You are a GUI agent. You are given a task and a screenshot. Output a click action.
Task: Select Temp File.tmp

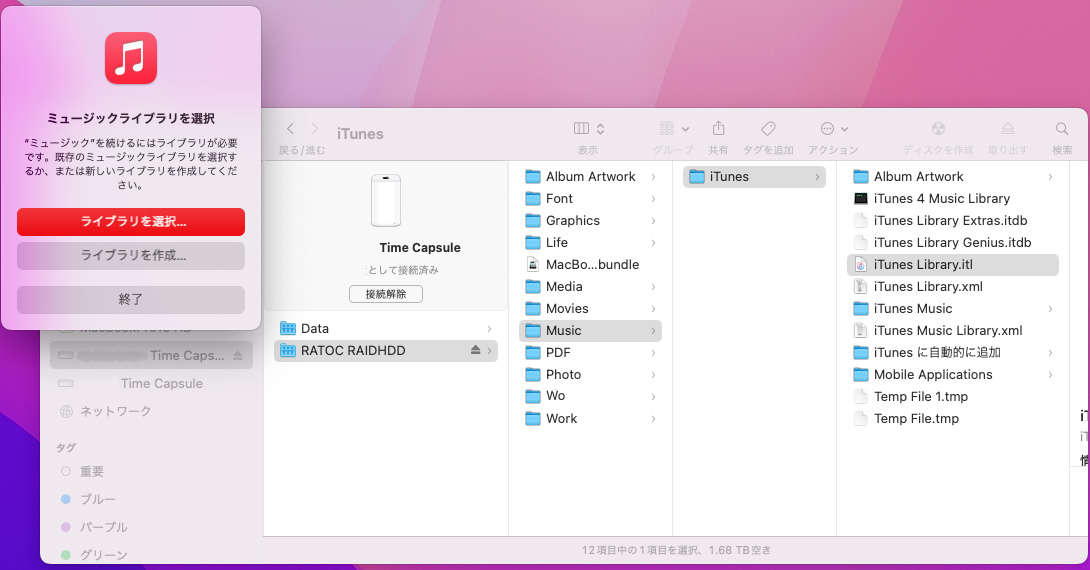[x=952, y=418]
